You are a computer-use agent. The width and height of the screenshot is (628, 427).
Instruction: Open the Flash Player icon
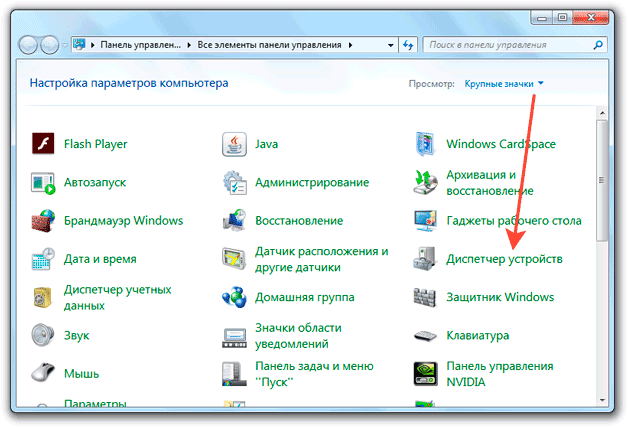[x=43, y=144]
